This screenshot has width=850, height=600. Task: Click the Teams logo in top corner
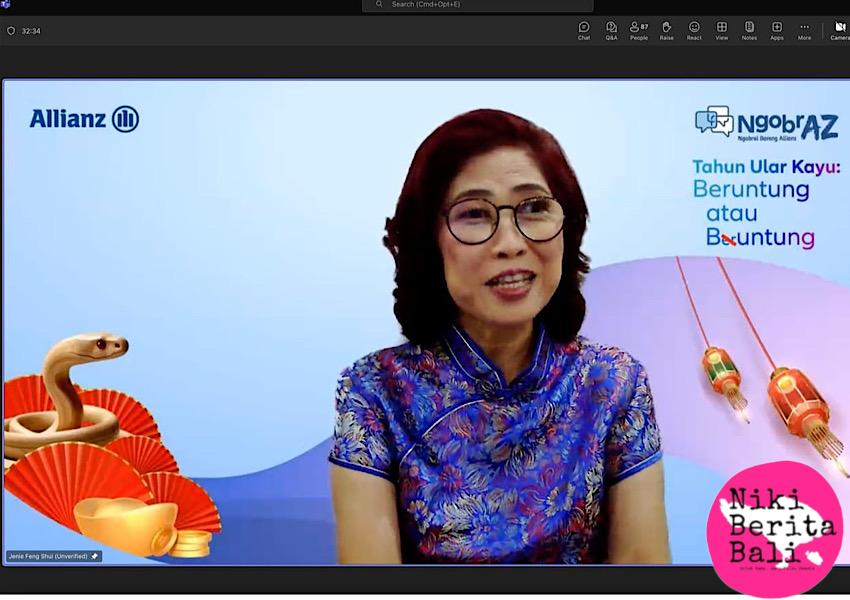5,5
